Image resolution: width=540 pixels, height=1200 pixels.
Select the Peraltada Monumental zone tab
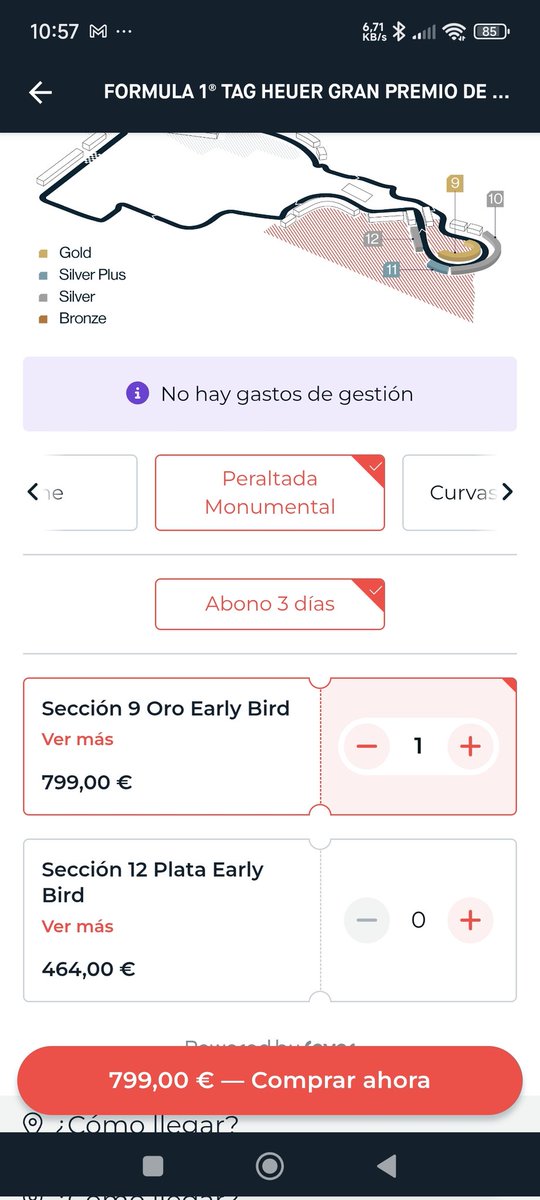pyautogui.click(x=270, y=492)
